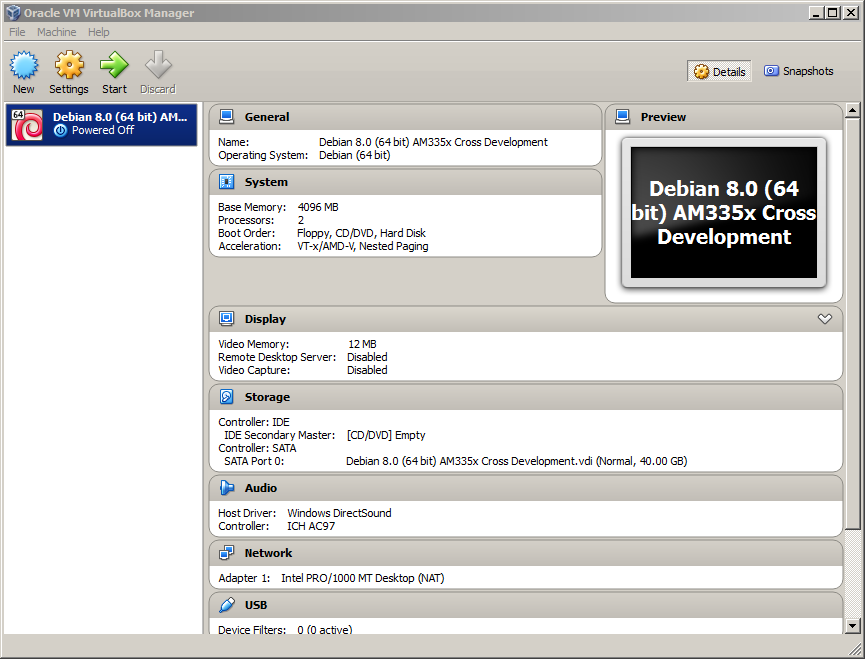
Task: Click the Storage section heading
Action: pos(267,397)
